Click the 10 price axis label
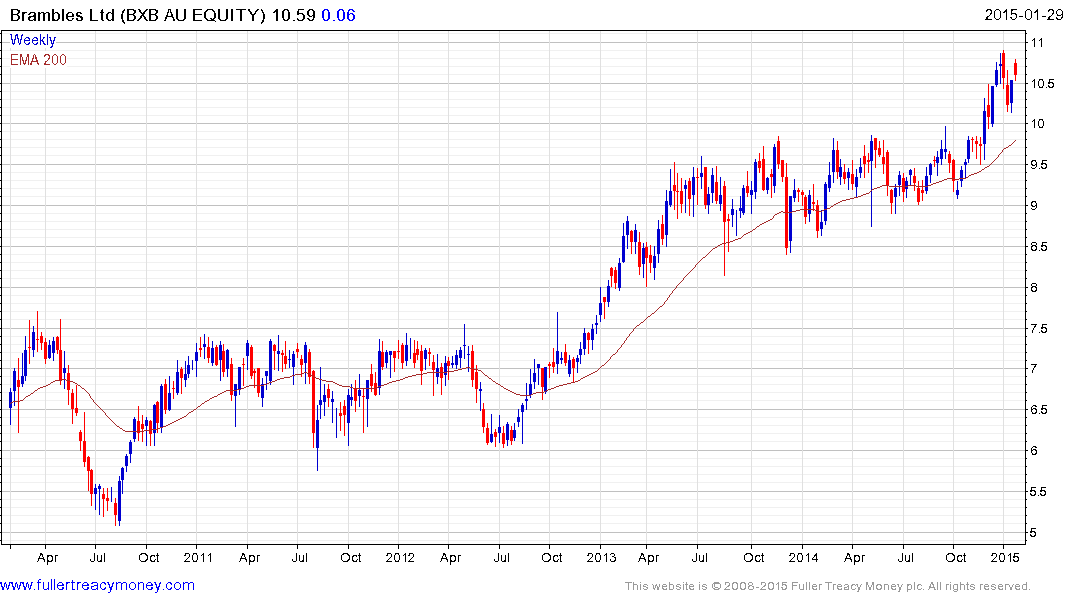The image size is (1075, 600). tap(1037, 124)
